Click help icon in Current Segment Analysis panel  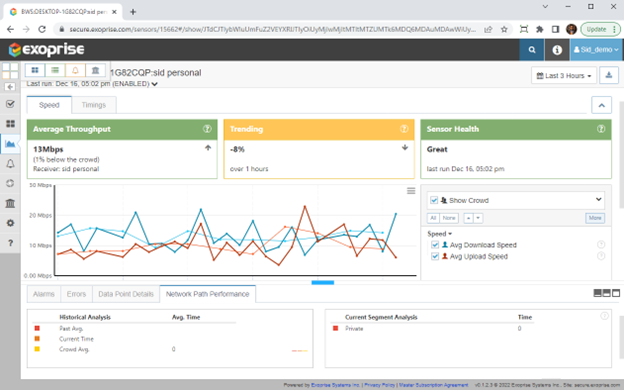coord(604,316)
